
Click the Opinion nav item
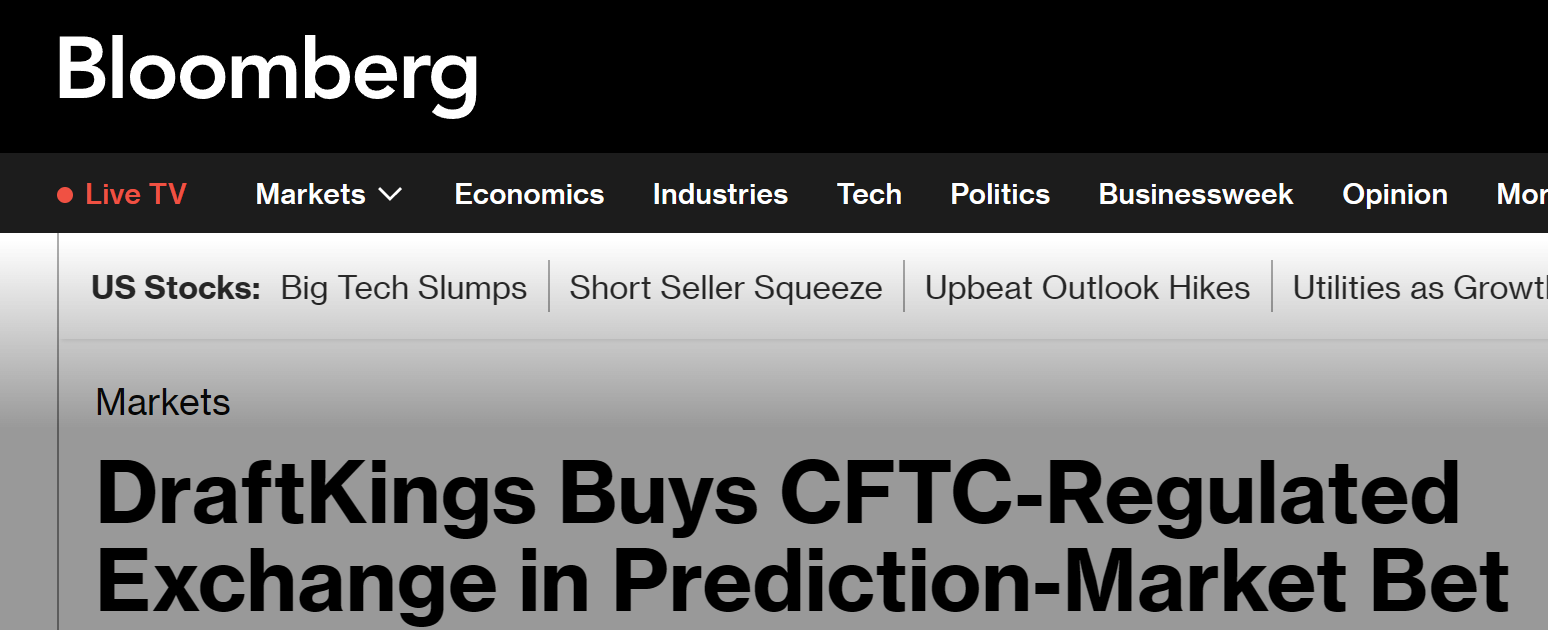(1395, 194)
